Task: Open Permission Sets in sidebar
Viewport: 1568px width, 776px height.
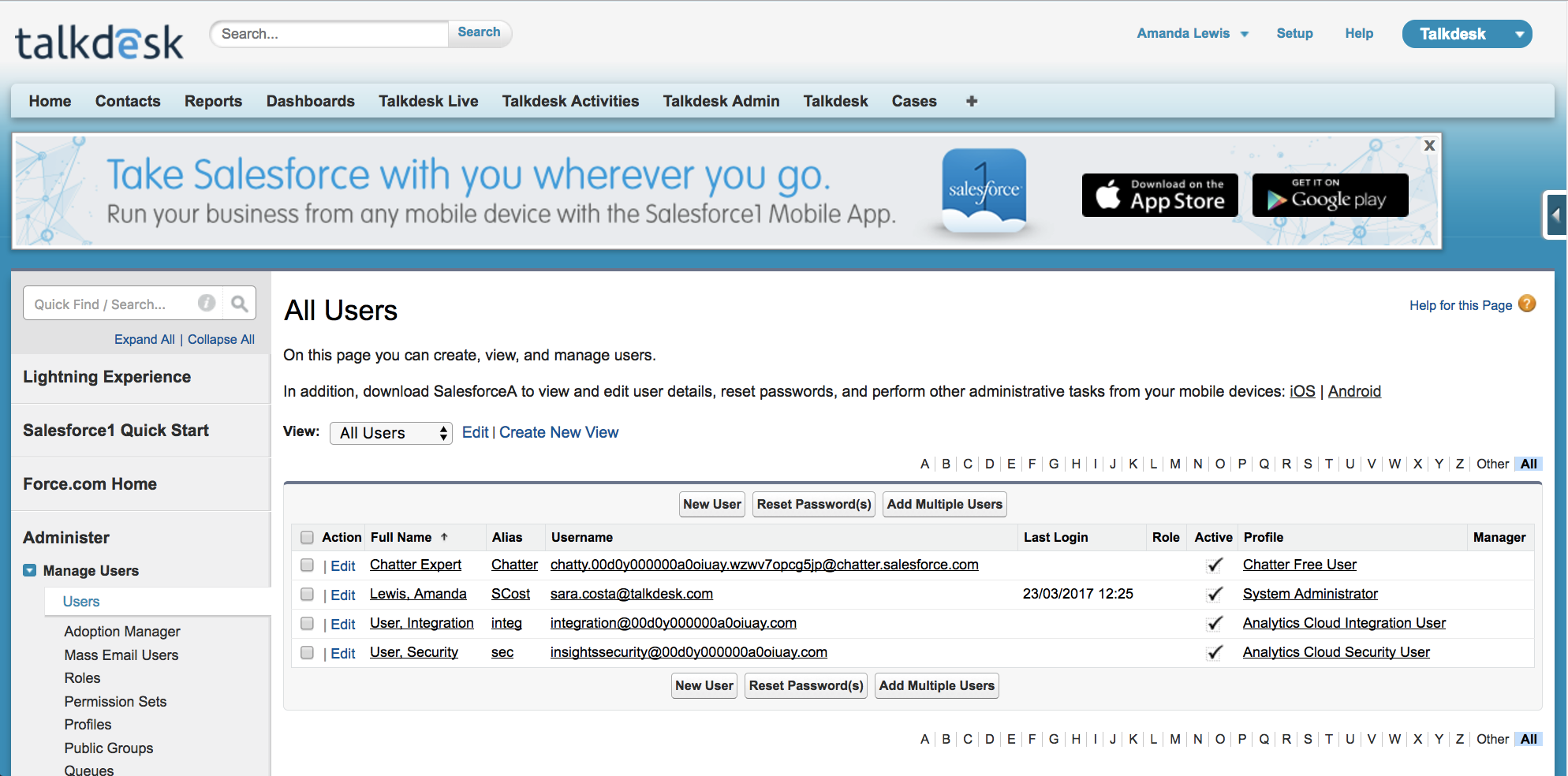Action: click(x=115, y=702)
